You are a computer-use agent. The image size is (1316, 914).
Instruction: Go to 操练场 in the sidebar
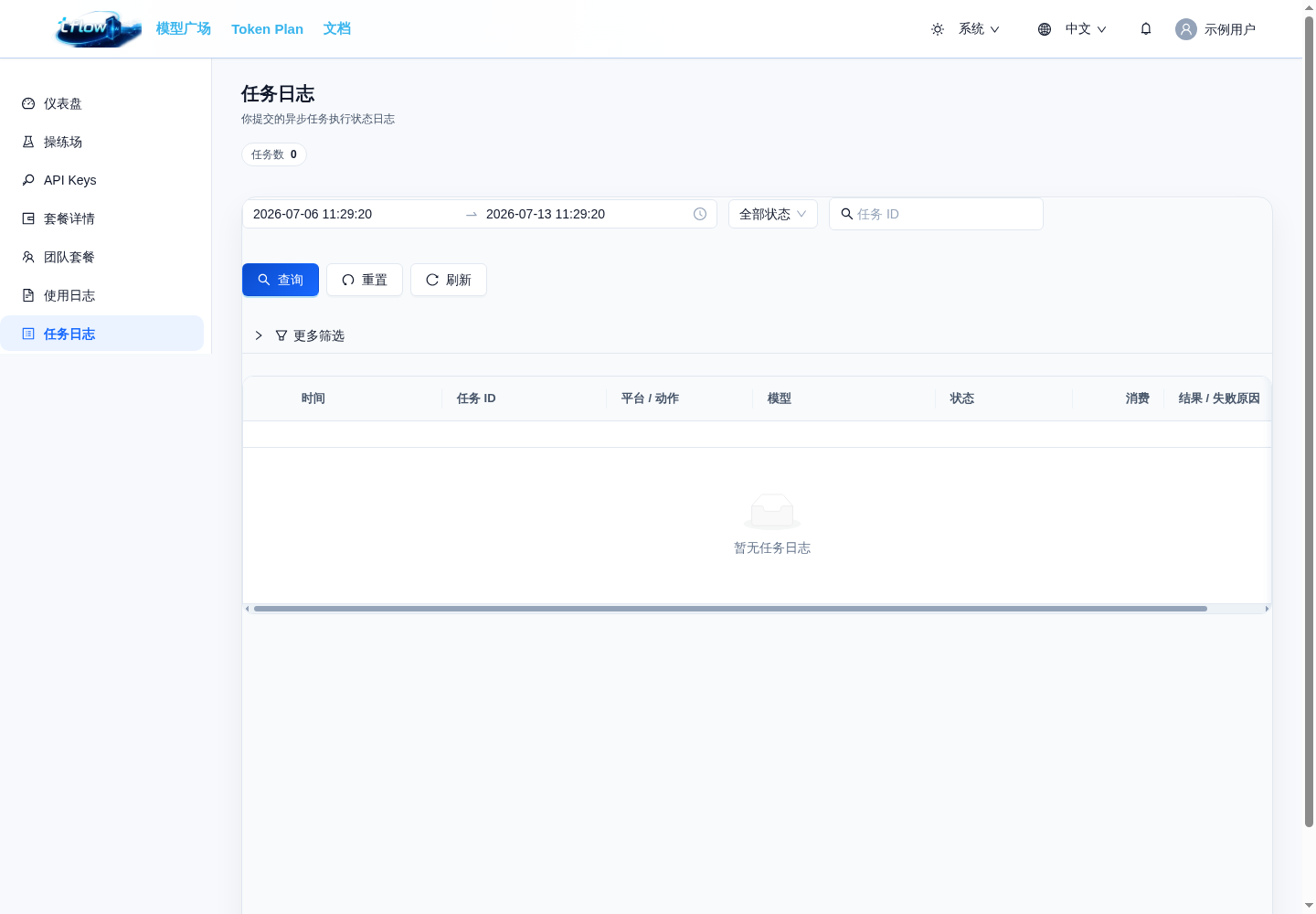point(101,142)
